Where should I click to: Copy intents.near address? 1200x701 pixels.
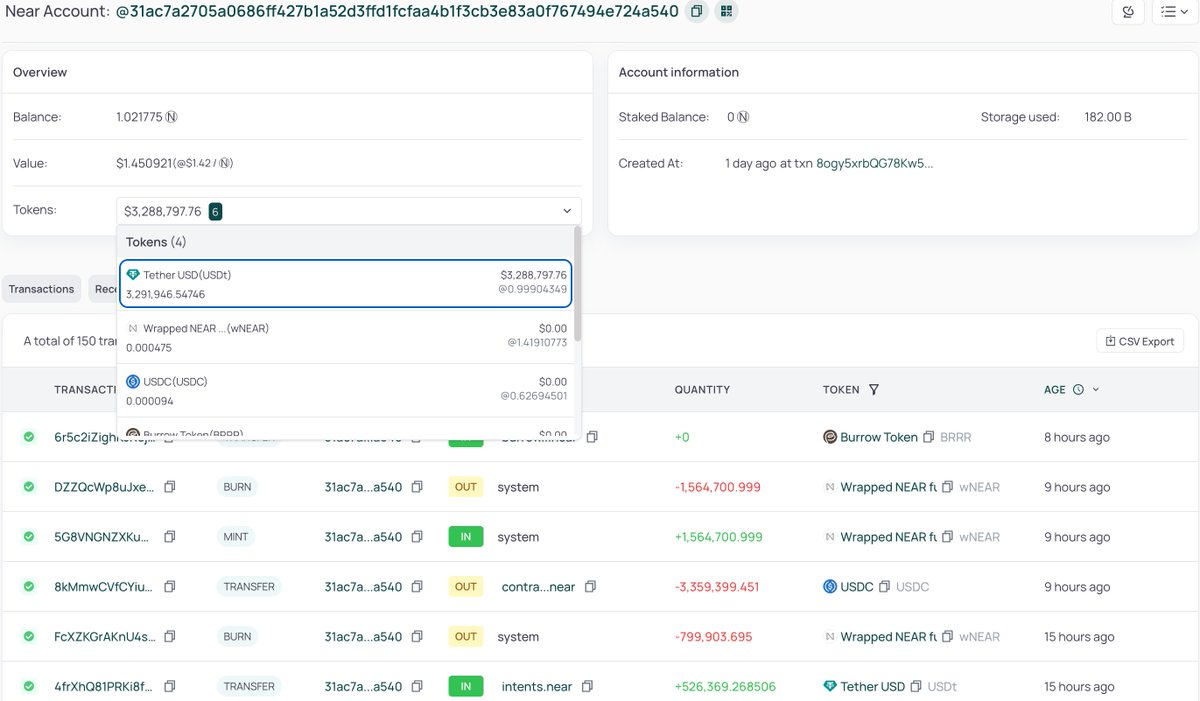(x=588, y=687)
